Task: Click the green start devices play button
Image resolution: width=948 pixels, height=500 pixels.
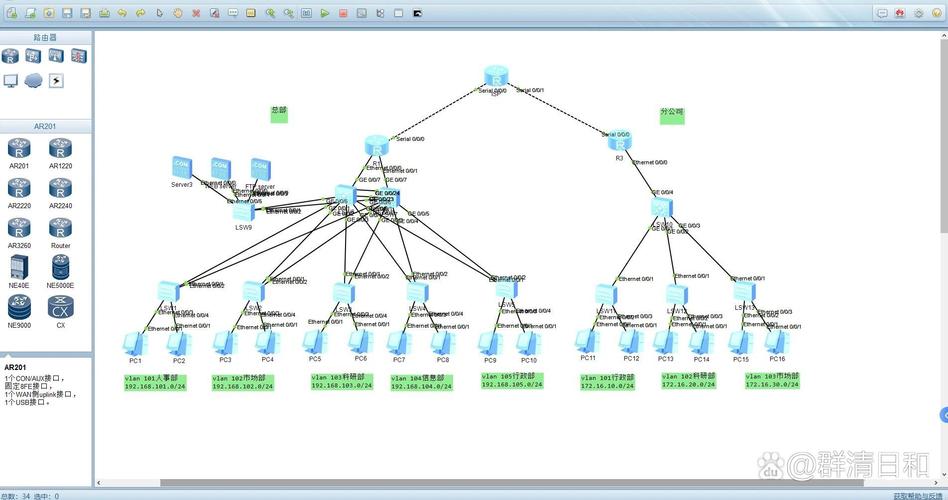Action: pyautogui.click(x=325, y=13)
